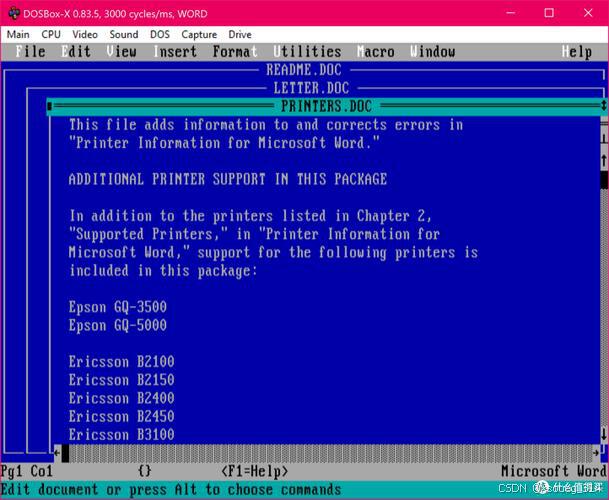Close the DOSBox-X window
The width and height of the screenshot is (609, 500).
pos(588,13)
